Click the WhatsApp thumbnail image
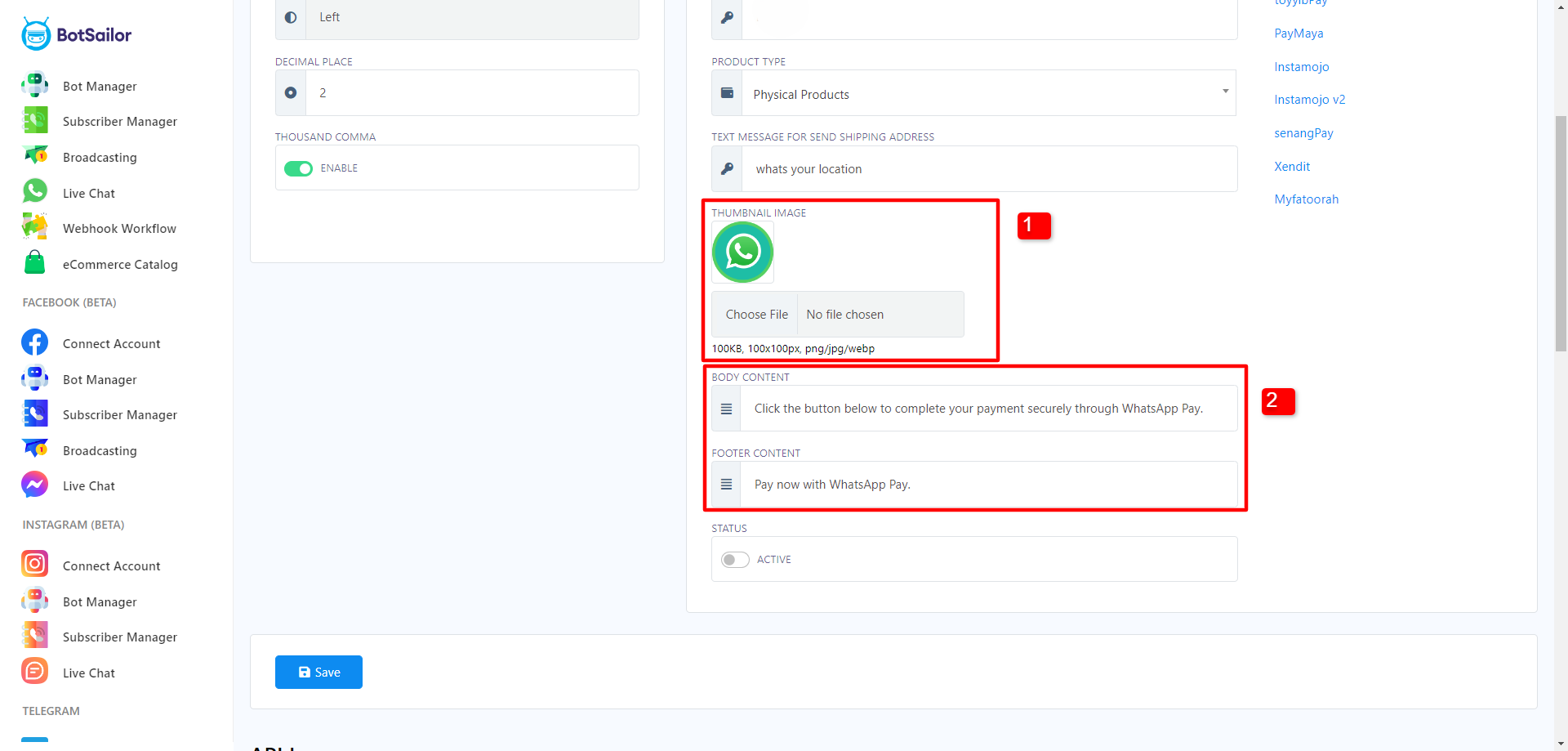This screenshot has width=1568, height=751. [x=742, y=253]
